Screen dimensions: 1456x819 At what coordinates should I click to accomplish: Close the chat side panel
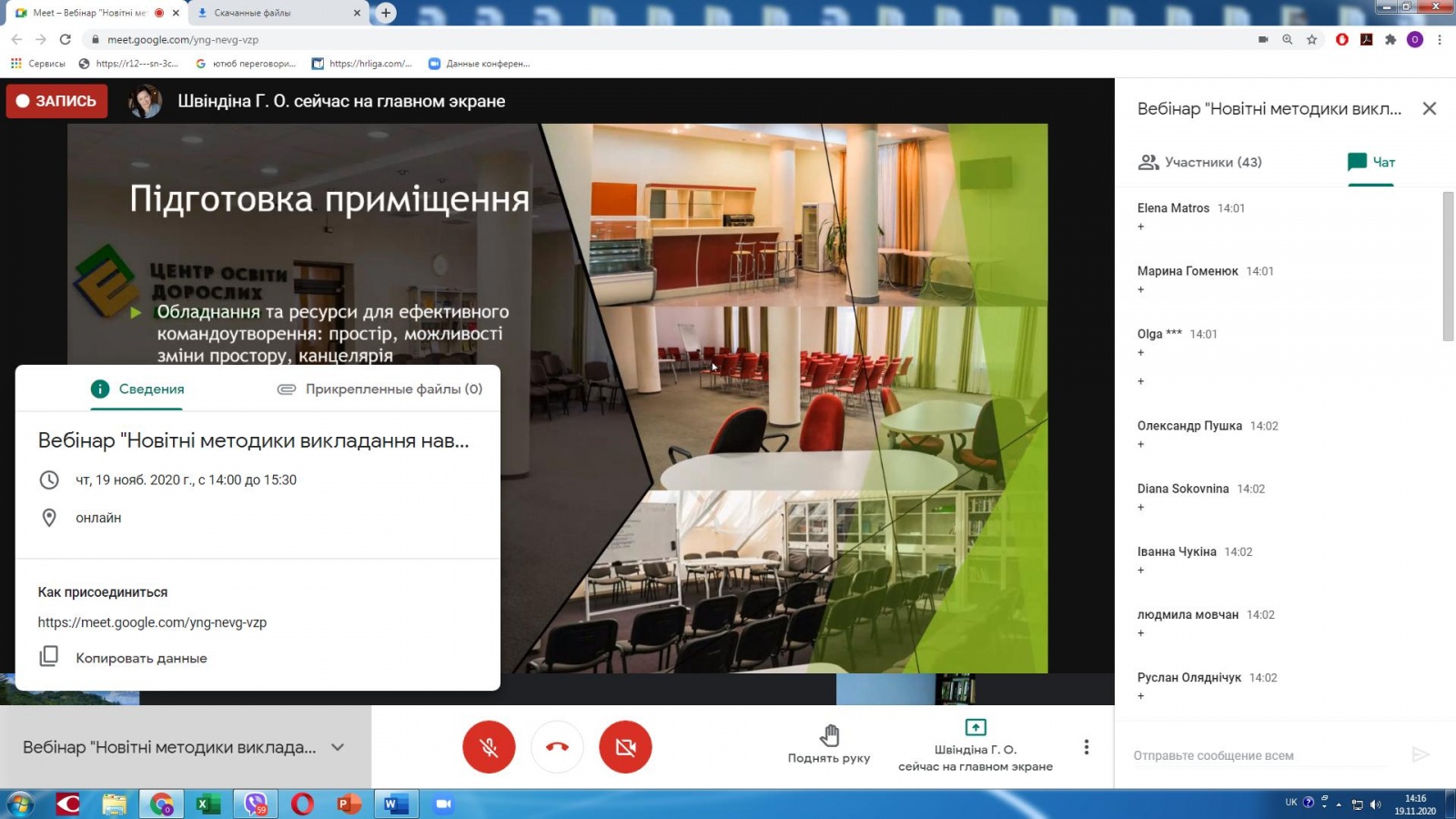tap(1430, 108)
